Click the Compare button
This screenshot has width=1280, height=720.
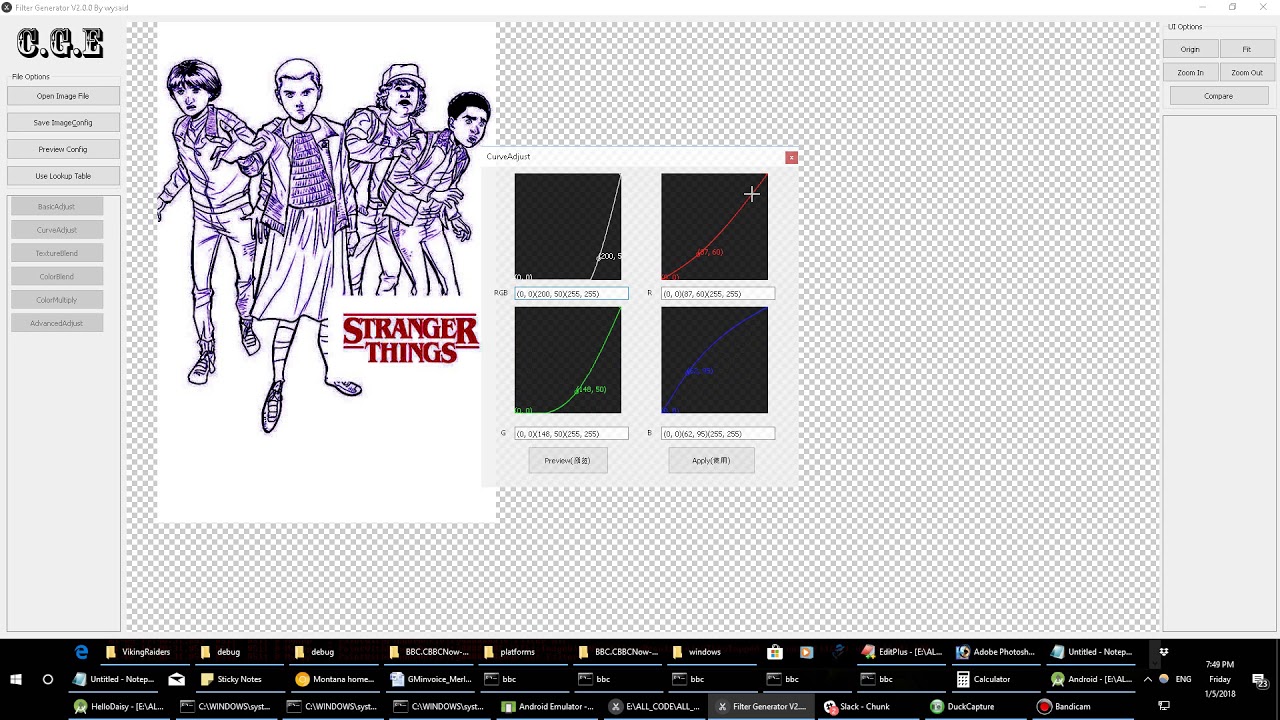(x=1218, y=96)
